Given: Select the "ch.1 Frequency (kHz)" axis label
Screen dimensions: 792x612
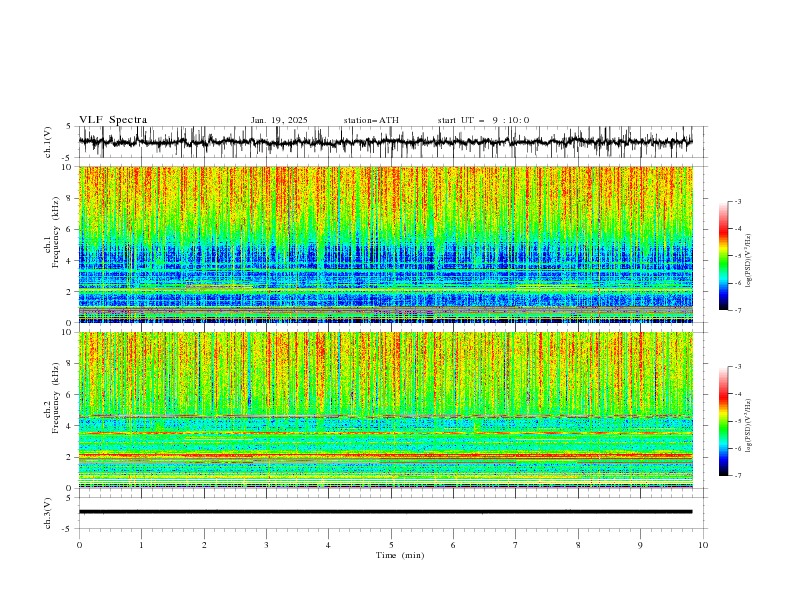Looking at the screenshot, I should [x=52, y=231].
